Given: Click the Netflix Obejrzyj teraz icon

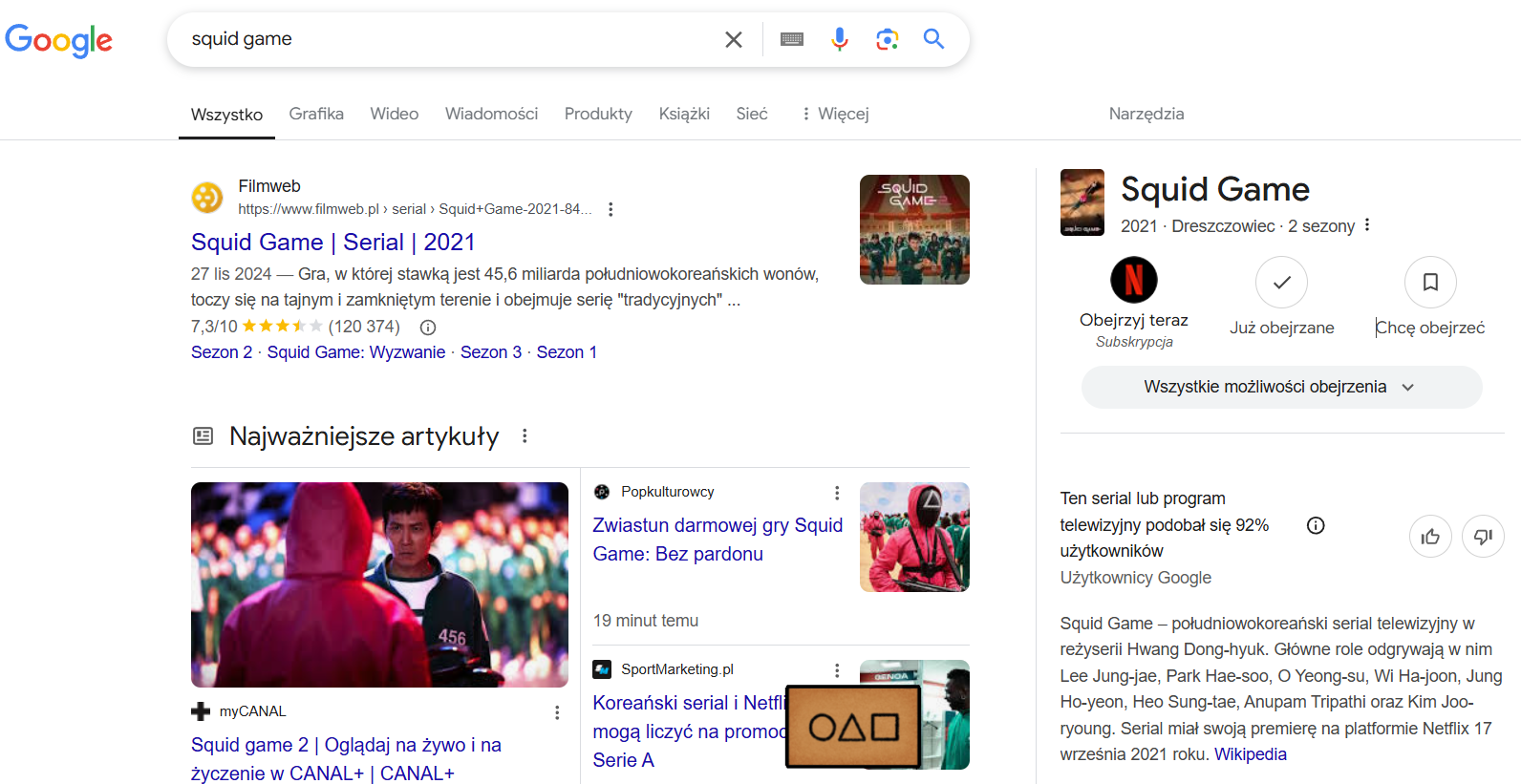Looking at the screenshot, I should pos(1134,280).
